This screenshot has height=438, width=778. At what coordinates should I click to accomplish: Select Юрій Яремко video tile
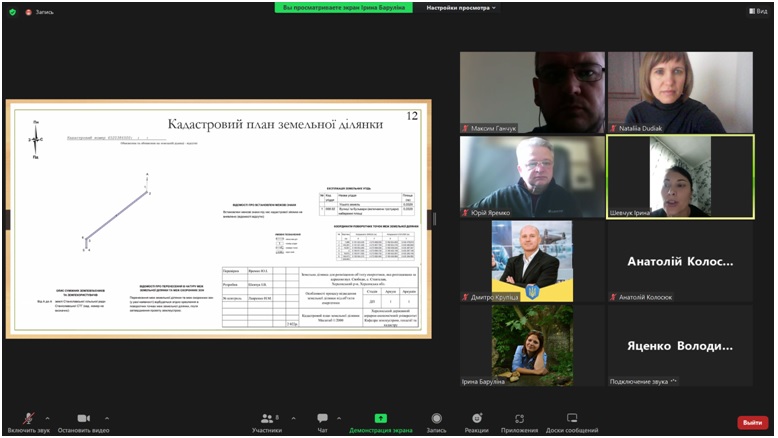[532, 177]
